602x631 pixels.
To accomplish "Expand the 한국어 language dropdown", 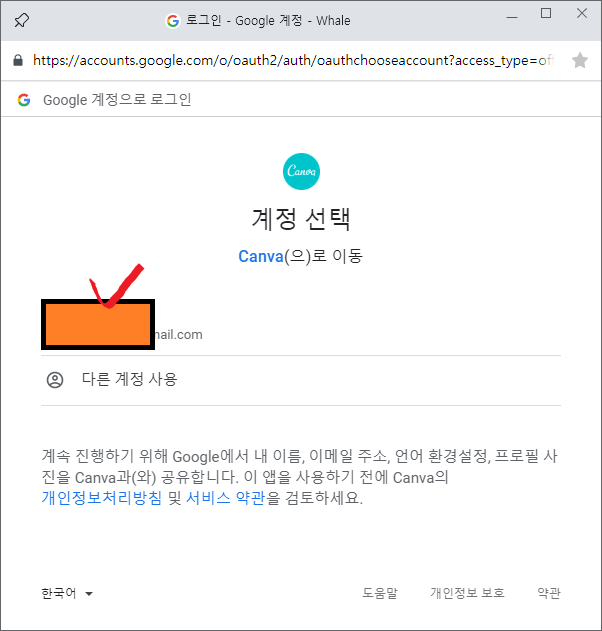I will point(67,593).
